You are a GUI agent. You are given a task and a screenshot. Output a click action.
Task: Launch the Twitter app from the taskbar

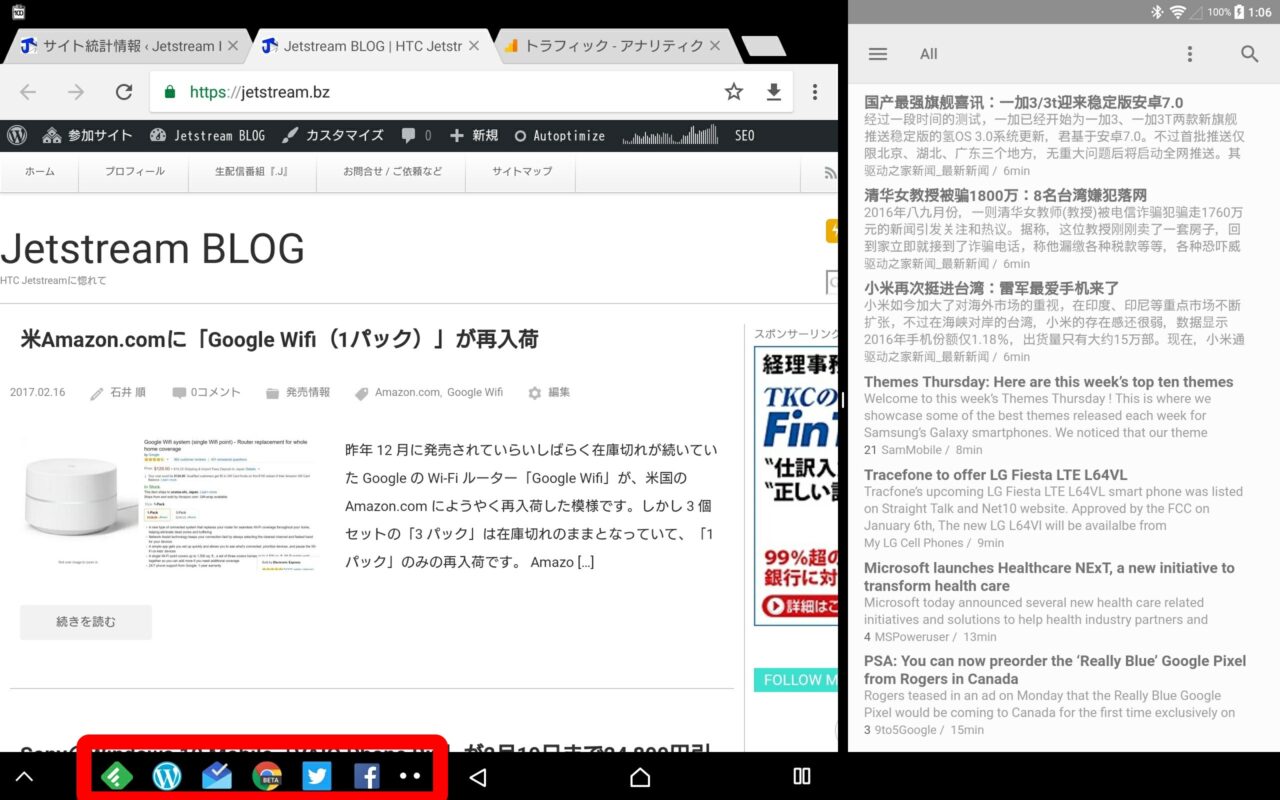316,777
